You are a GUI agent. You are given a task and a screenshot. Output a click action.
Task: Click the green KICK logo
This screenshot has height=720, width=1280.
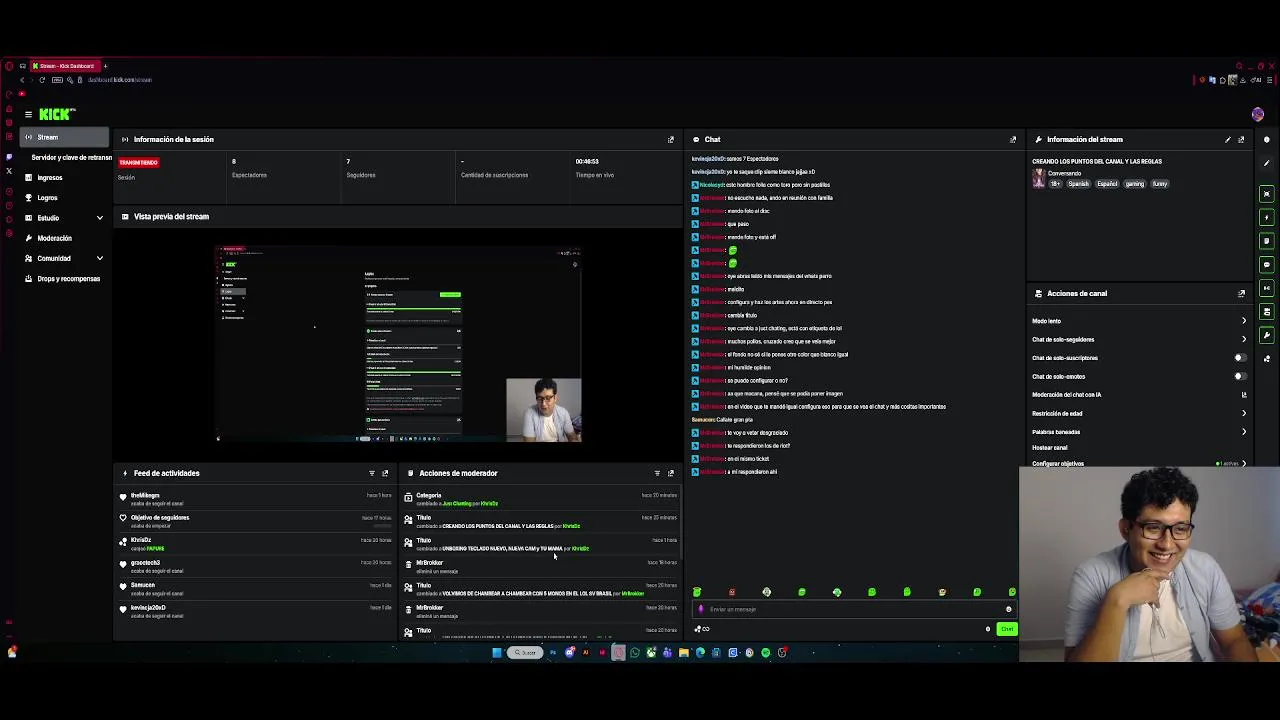point(55,115)
